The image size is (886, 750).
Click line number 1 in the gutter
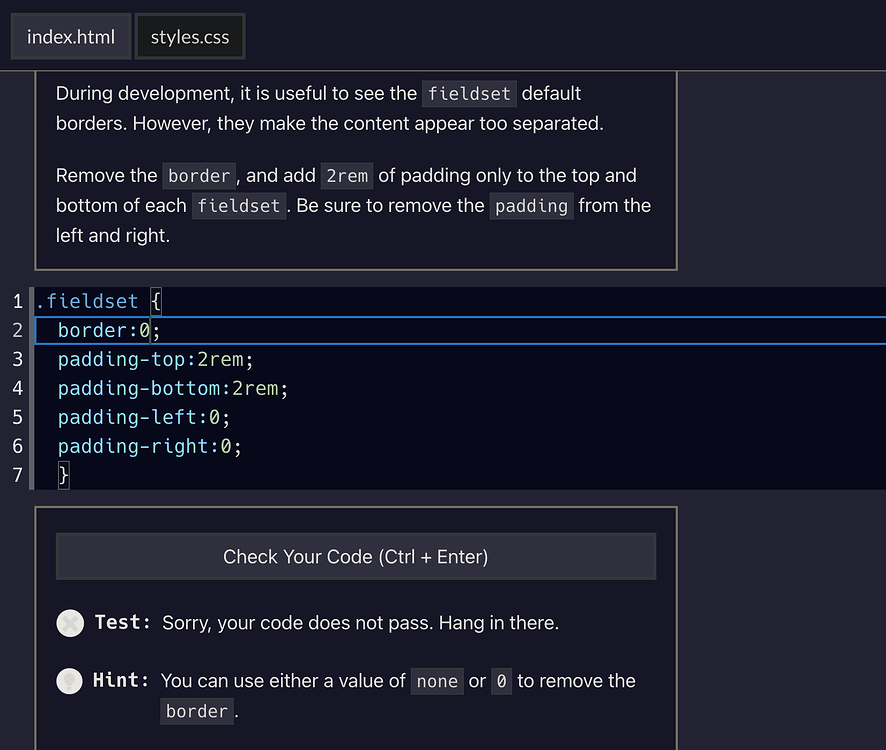pos(17,301)
